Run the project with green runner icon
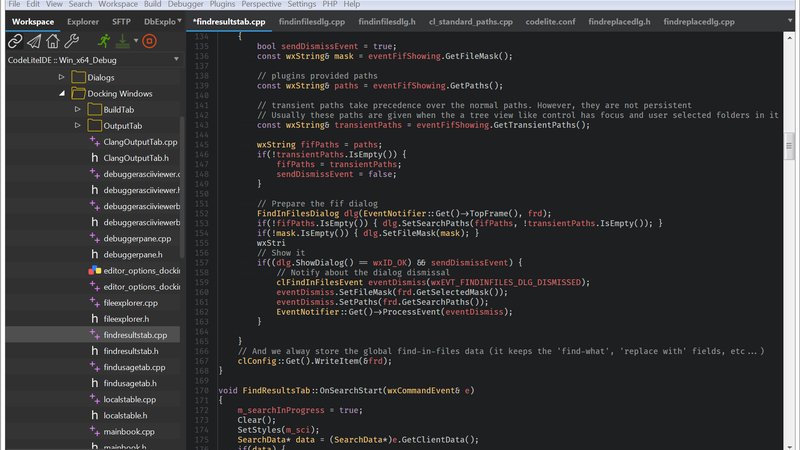 coord(104,41)
